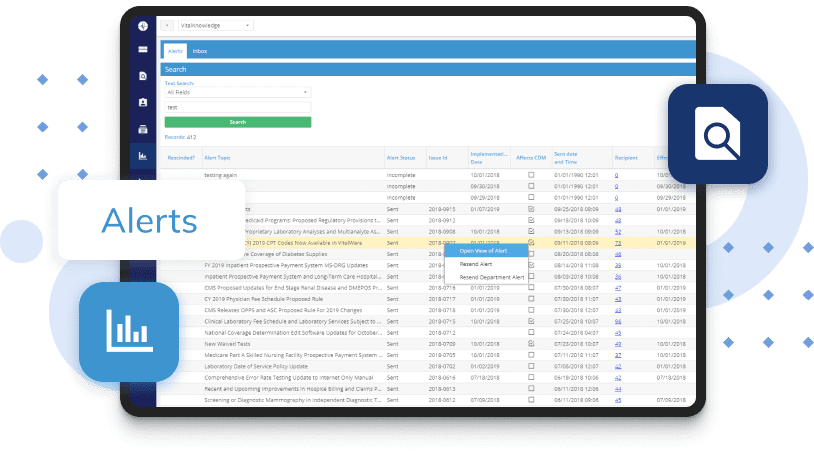Open the archive box sidebar icon
Image resolution: width=814 pixels, height=454 pixels.
tap(143, 128)
